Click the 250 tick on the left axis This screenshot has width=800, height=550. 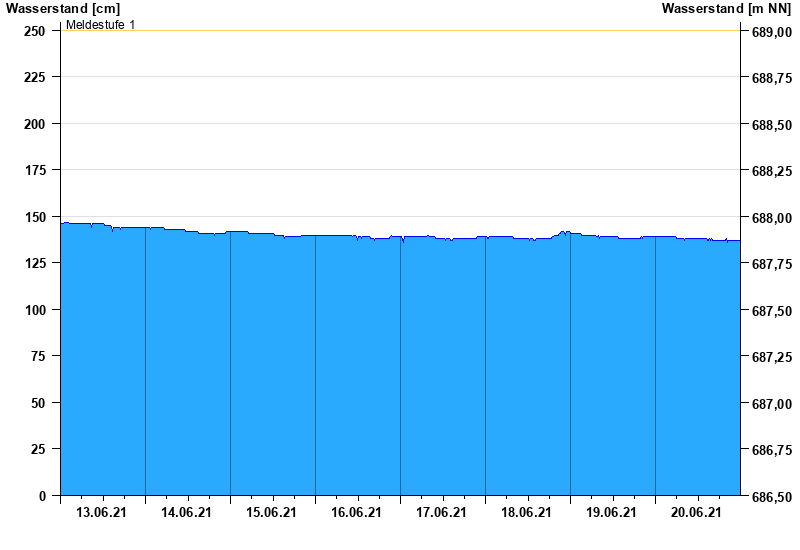[x=34, y=31]
